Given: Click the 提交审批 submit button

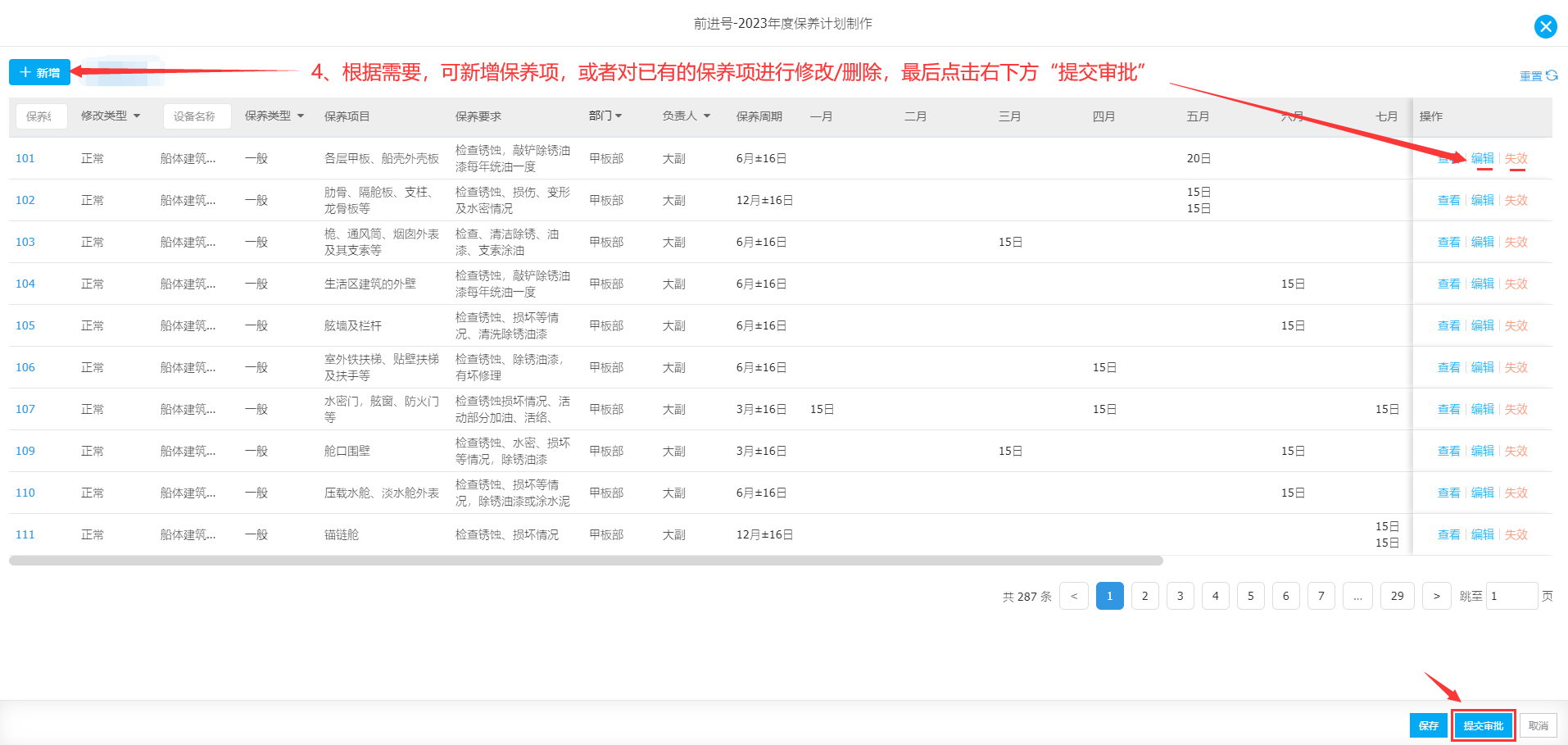Looking at the screenshot, I should point(1484,725).
